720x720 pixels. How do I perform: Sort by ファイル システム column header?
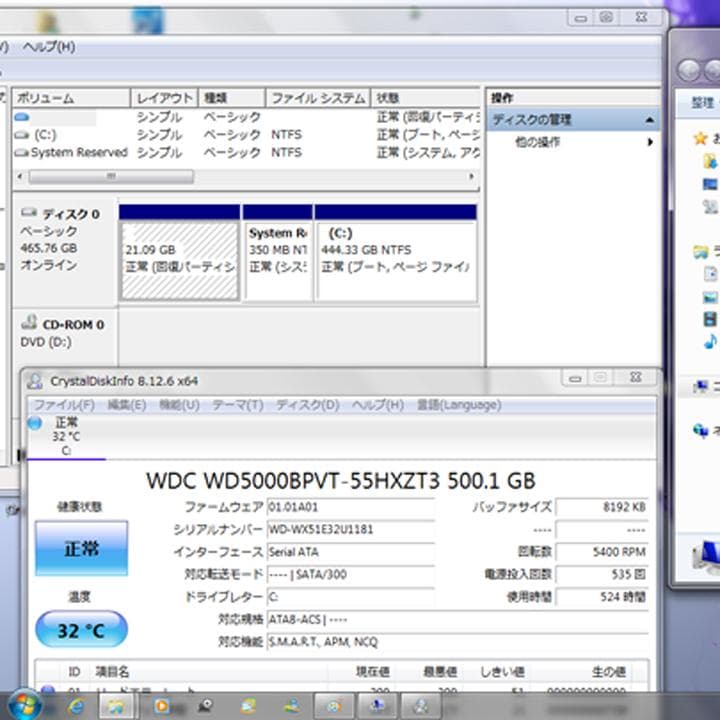pos(318,98)
